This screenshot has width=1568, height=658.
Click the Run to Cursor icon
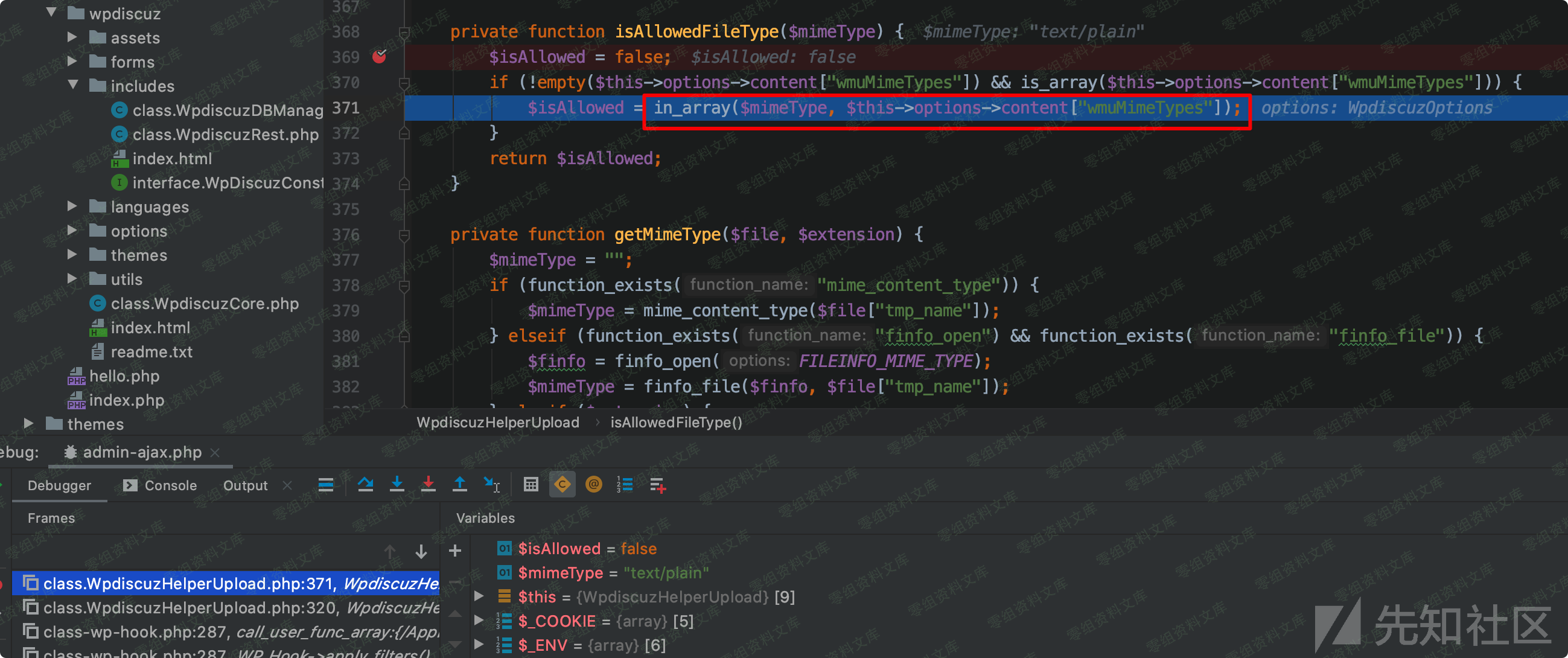point(492,485)
